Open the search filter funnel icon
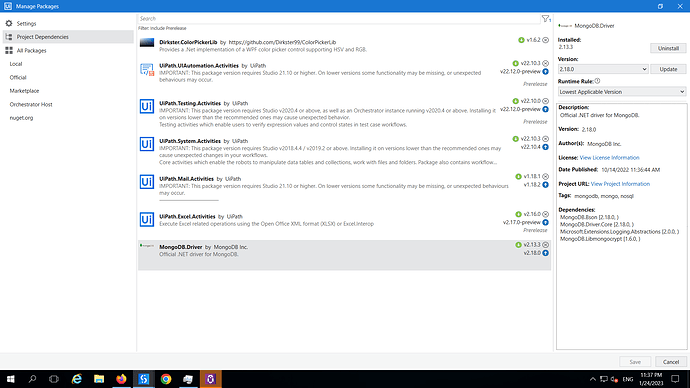This screenshot has height=388, width=690. [x=546, y=18]
